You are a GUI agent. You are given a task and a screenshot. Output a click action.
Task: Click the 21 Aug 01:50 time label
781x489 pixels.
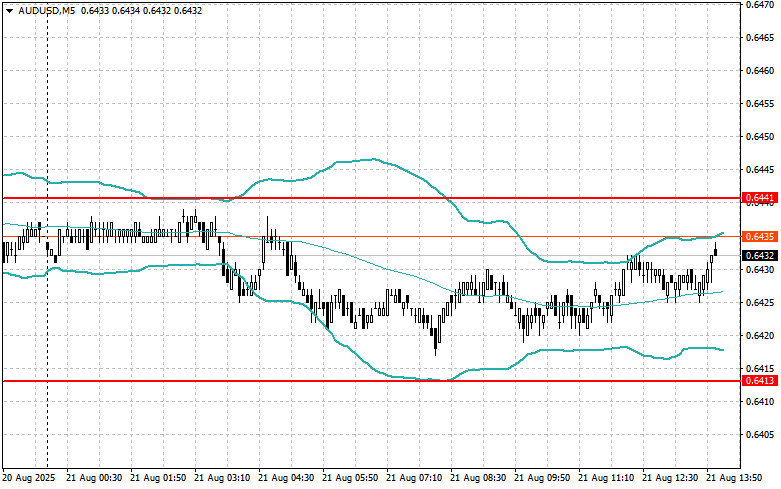[158, 478]
